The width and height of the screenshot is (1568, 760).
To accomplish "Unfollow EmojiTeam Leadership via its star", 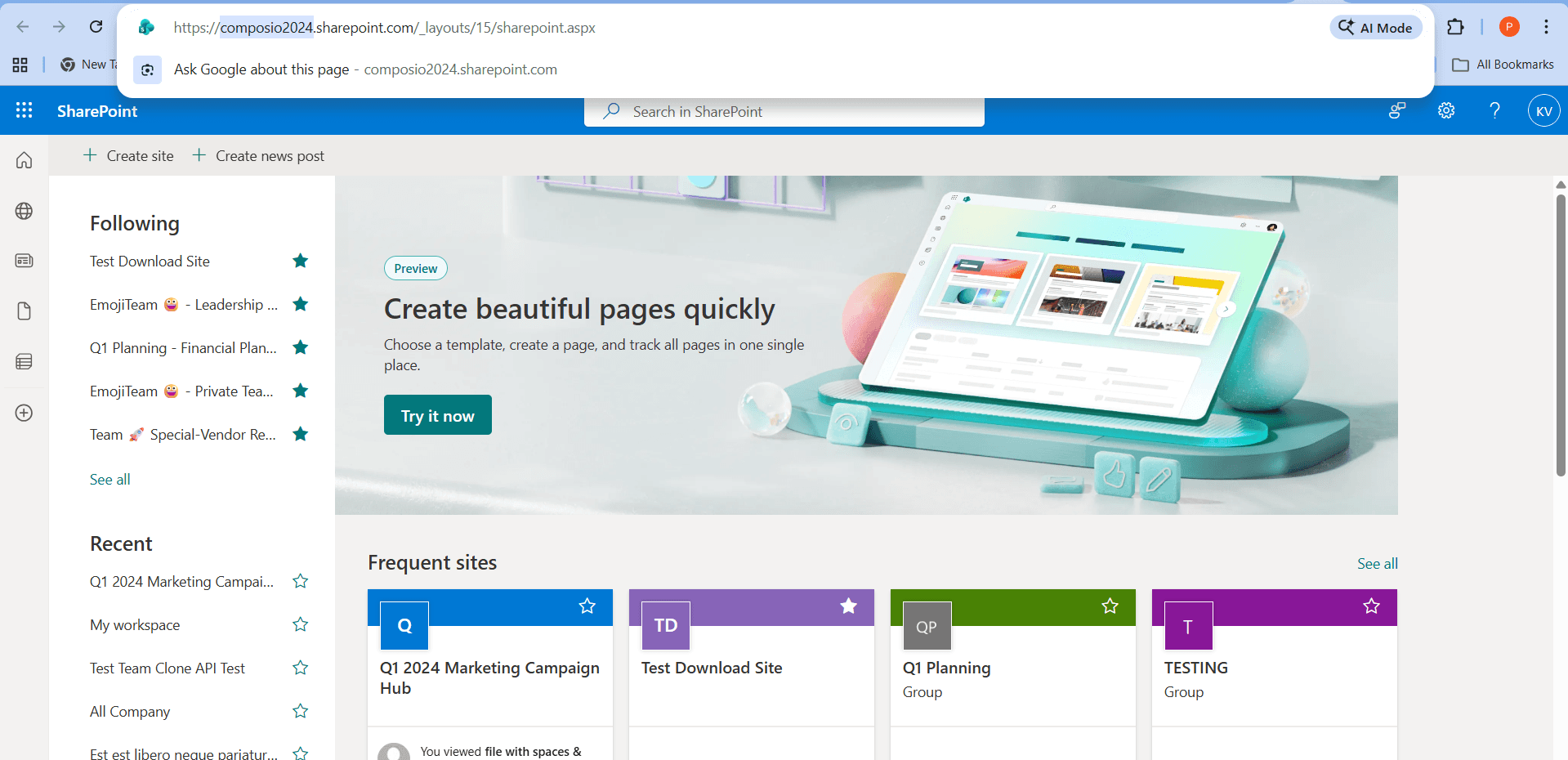I will 301,304.
